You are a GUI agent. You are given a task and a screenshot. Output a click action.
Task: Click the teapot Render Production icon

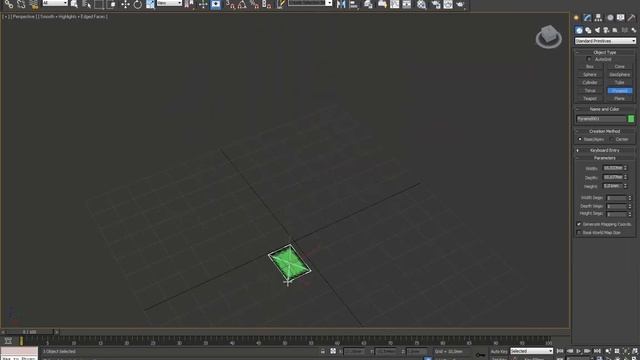[460, 4]
